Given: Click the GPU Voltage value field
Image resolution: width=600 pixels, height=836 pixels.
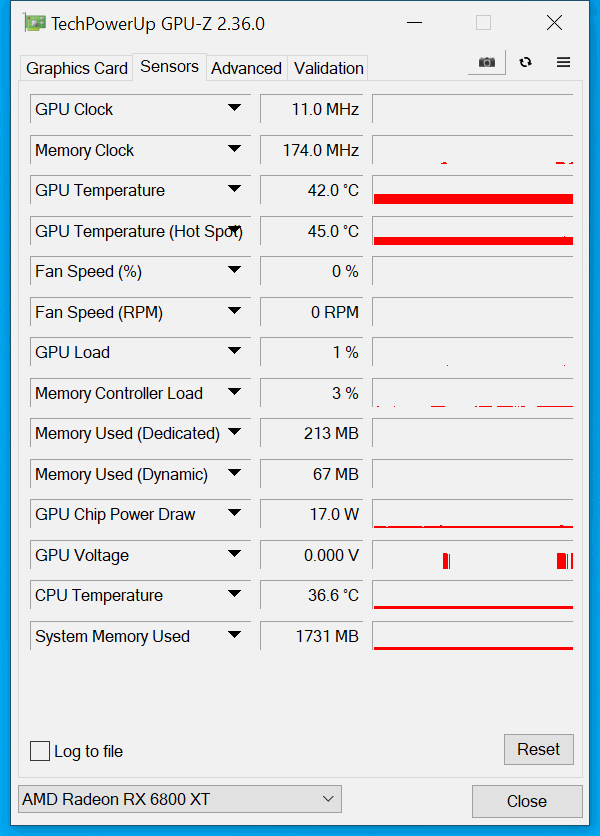Looking at the screenshot, I should 311,555.
